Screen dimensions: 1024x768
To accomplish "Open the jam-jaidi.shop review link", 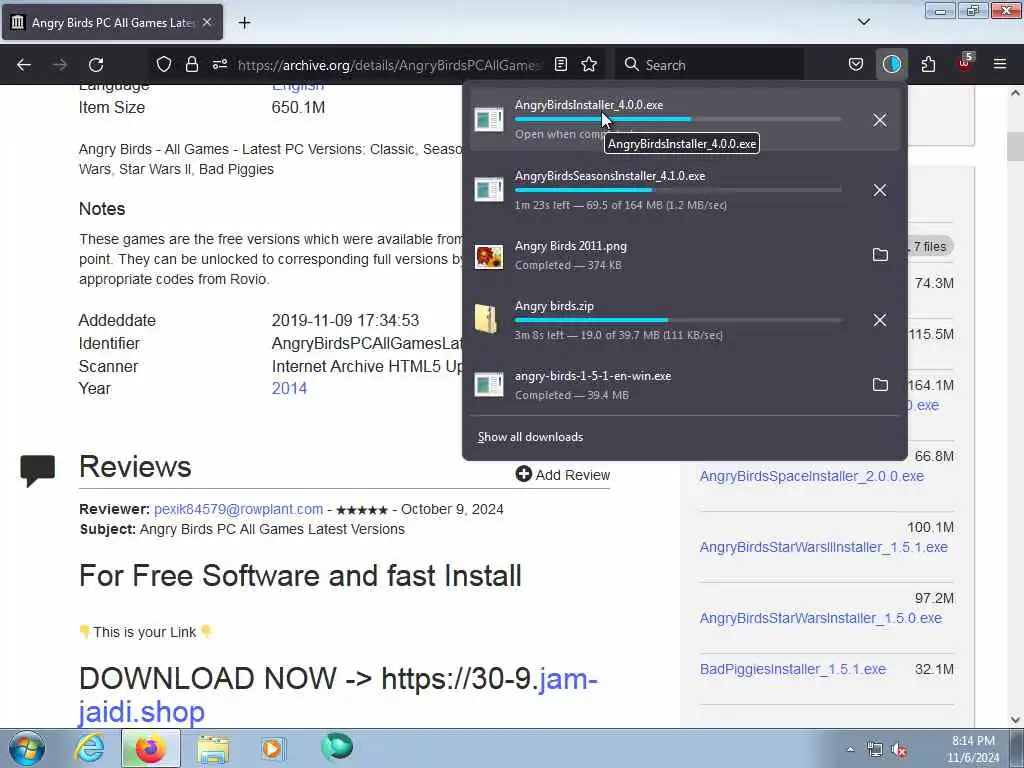I will [338, 695].
